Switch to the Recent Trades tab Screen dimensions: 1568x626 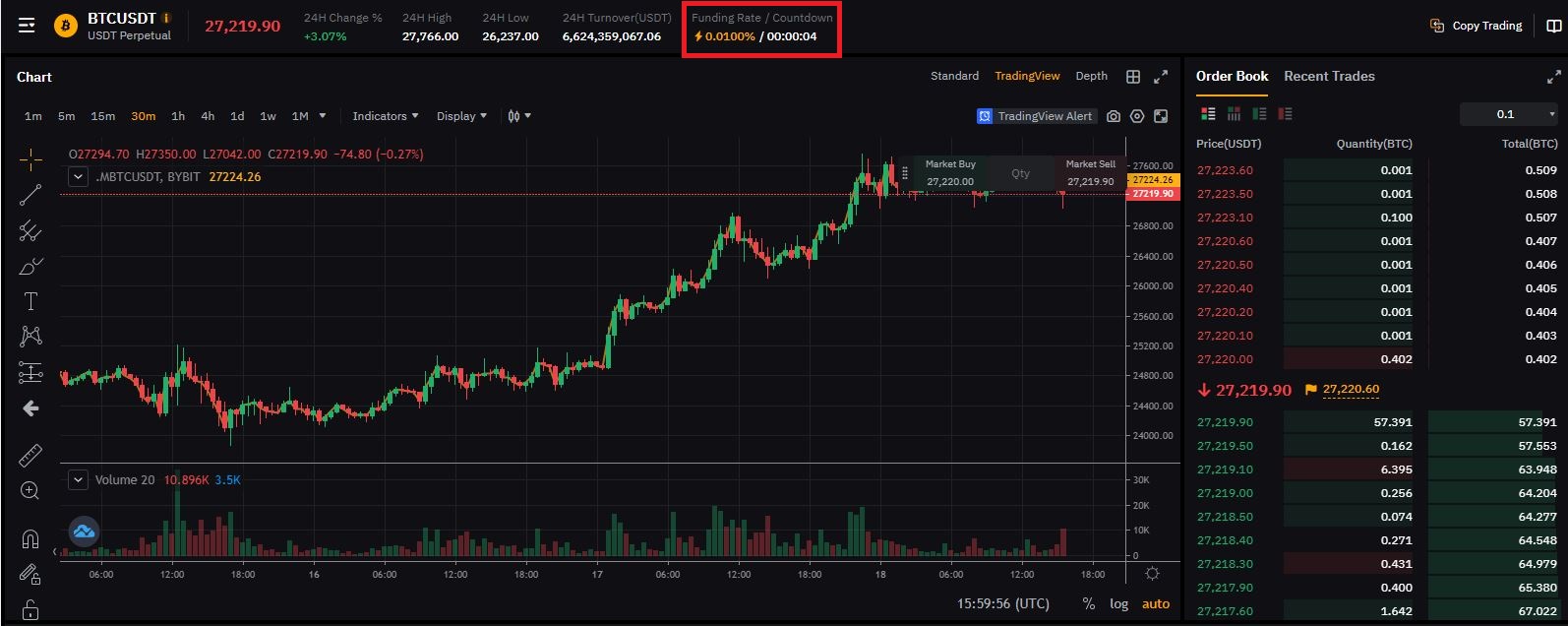[x=1329, y=76]
